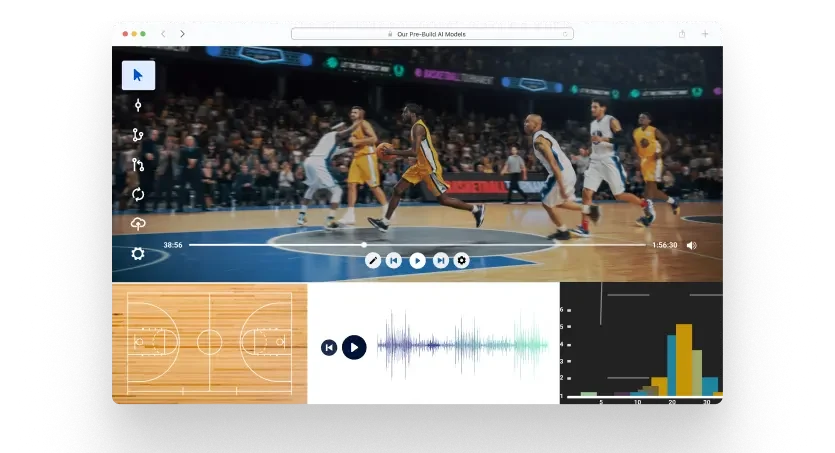
Task: Go forward in browser
Action: (x=183, y=34)
